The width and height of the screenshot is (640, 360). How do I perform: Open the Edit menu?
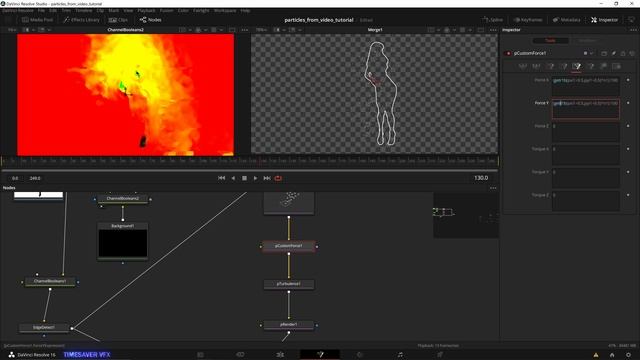[53, 11]
